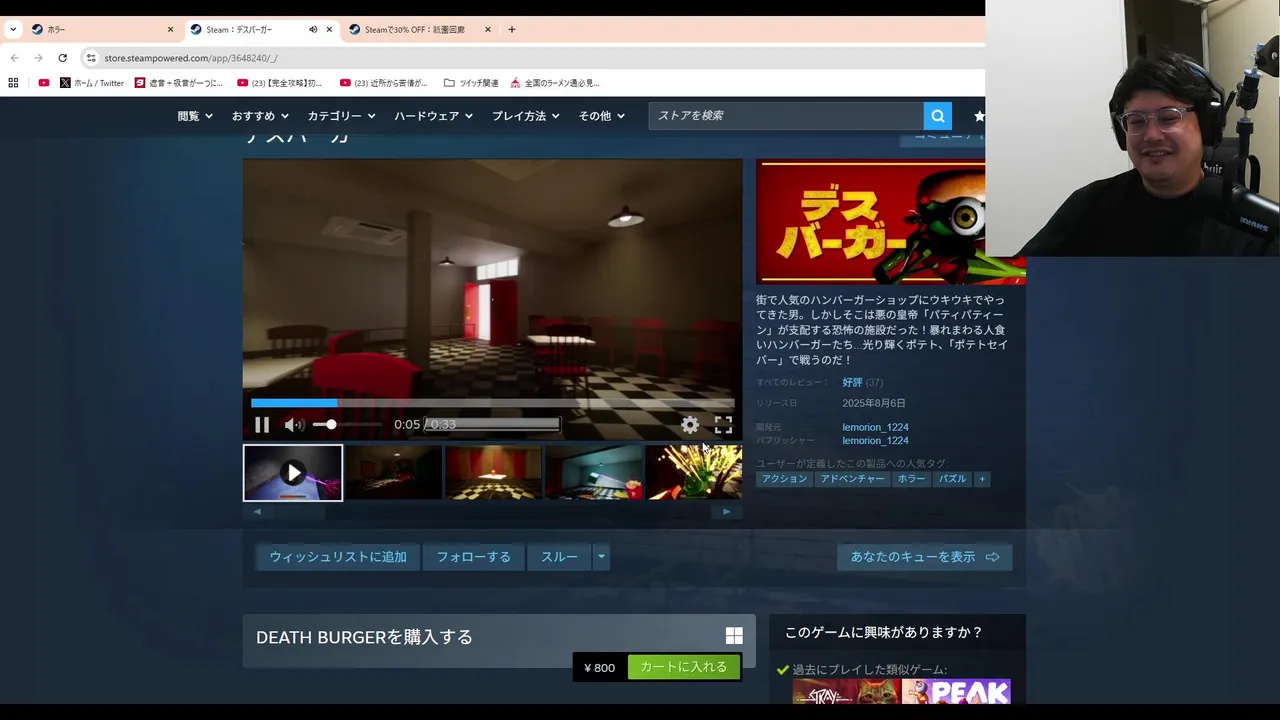Viewport: 1280px width, 720px height.
Task: Seek on the video progress bar
Action: [492, 403]
